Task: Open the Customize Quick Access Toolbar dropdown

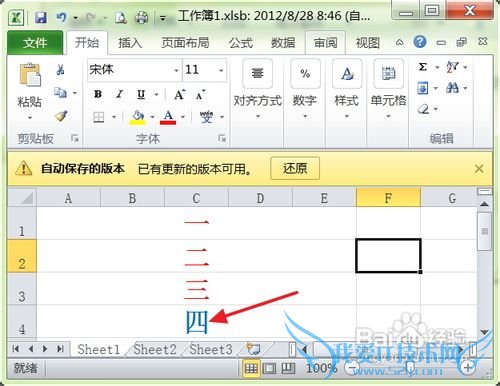Action: point(163,18)
